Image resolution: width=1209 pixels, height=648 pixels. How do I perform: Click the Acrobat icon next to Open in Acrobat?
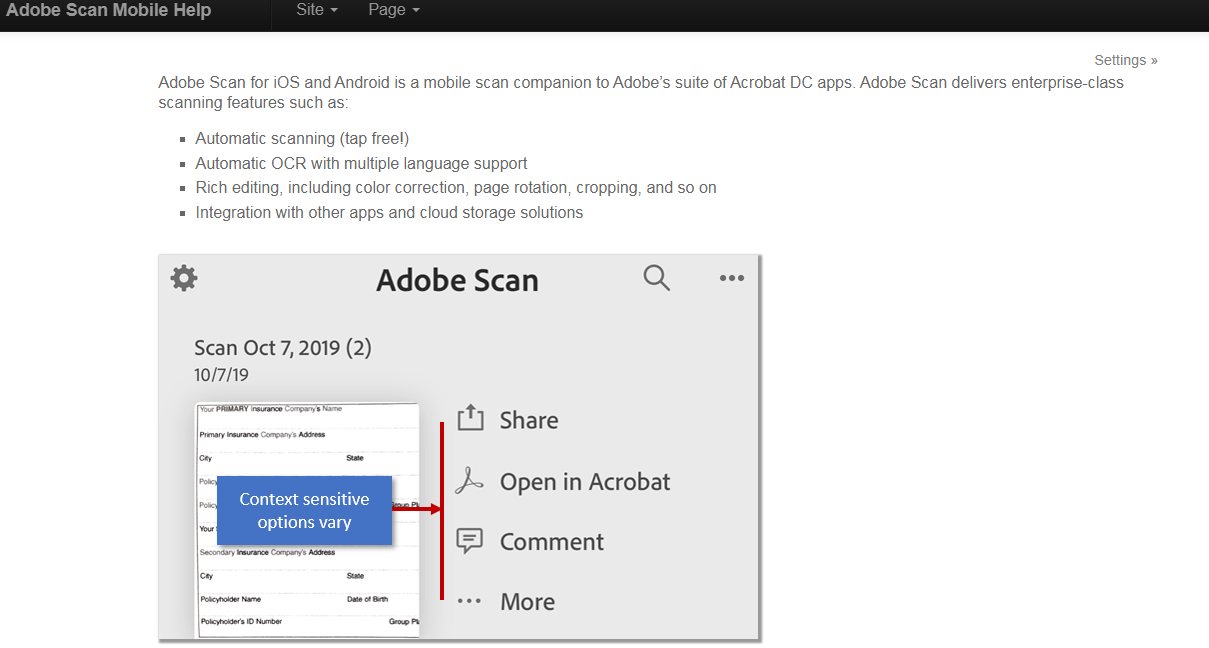point(469,481)
